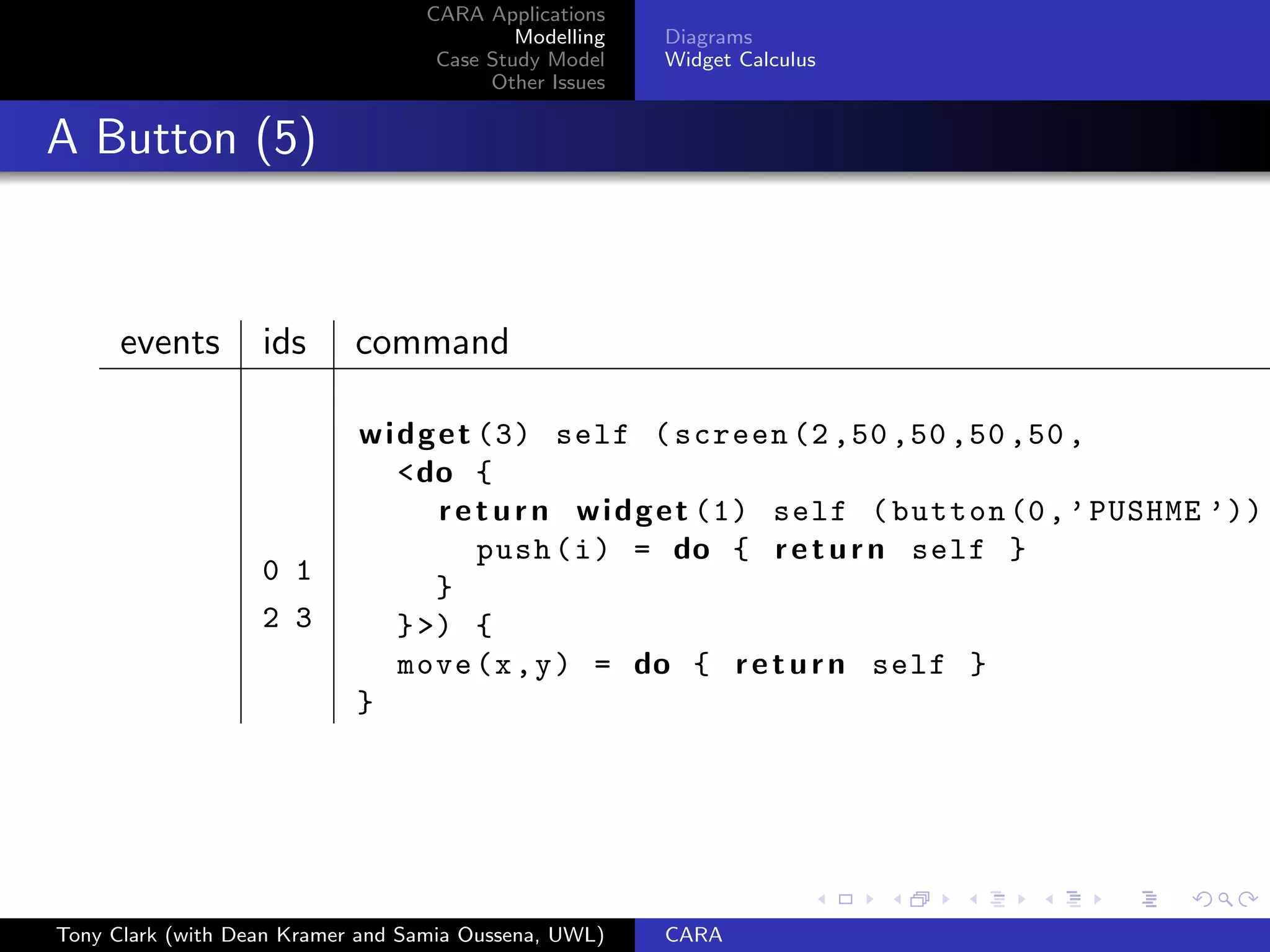Jump to next subsection arrow
1270x952 pixels.
(x=1021, y=899)
